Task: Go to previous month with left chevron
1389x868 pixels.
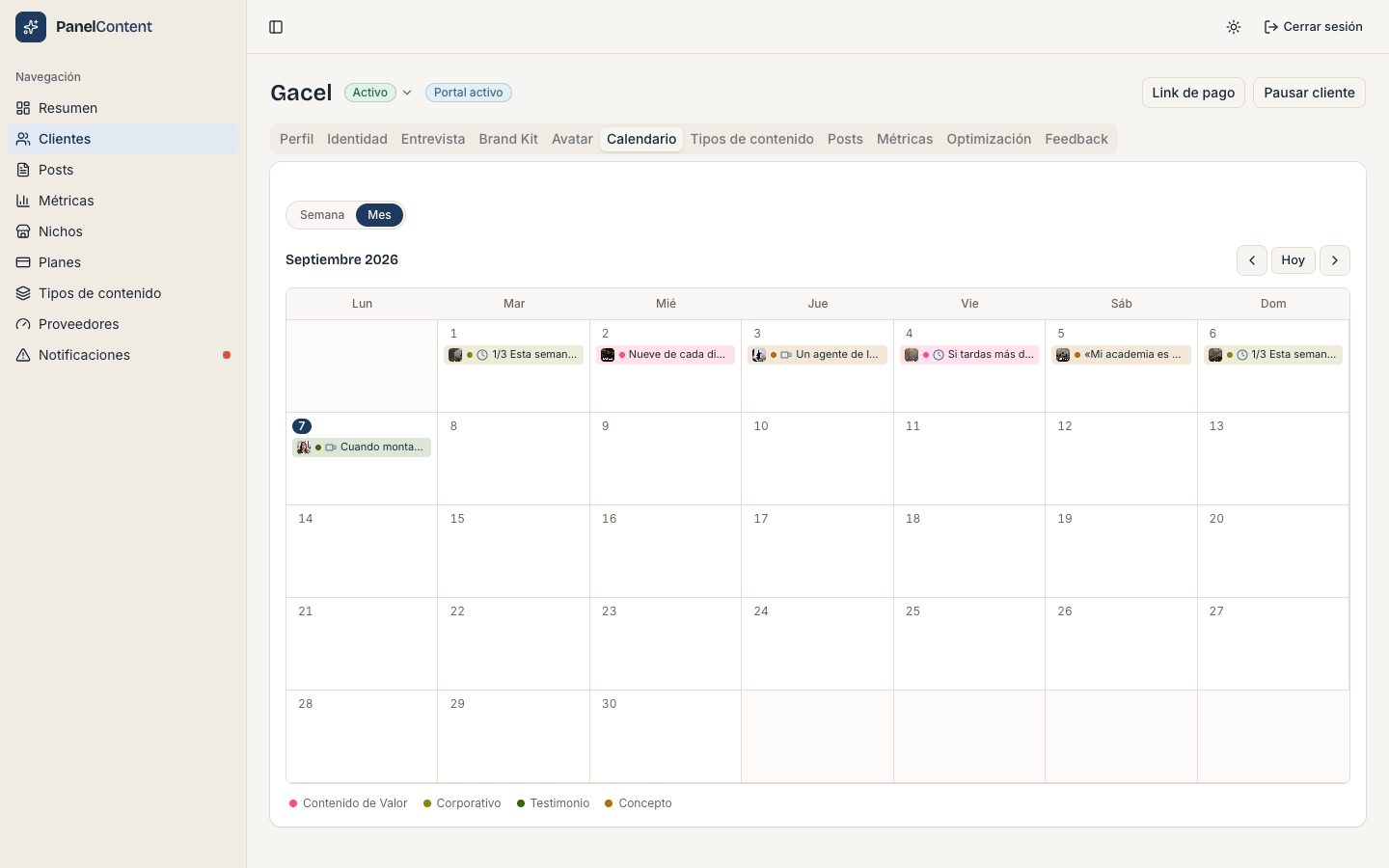Action: 1252,260
